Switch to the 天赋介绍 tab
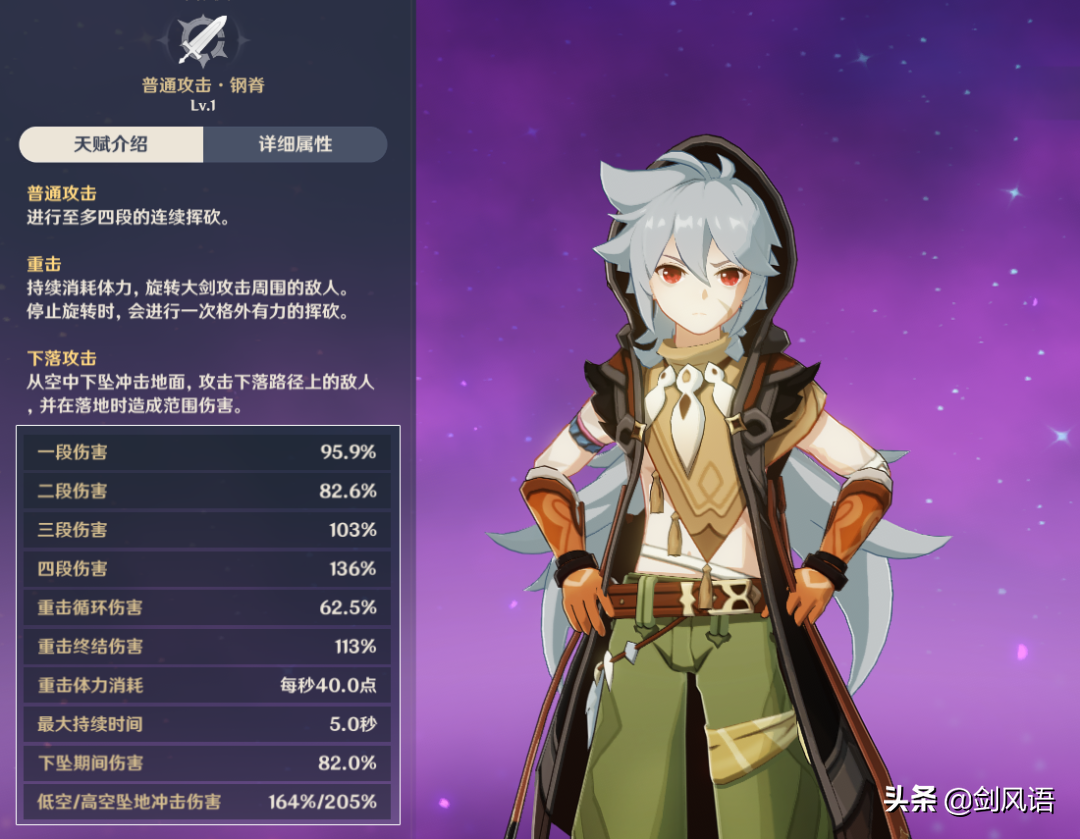This screenshot has height=839, width=1080. (111, 144)
